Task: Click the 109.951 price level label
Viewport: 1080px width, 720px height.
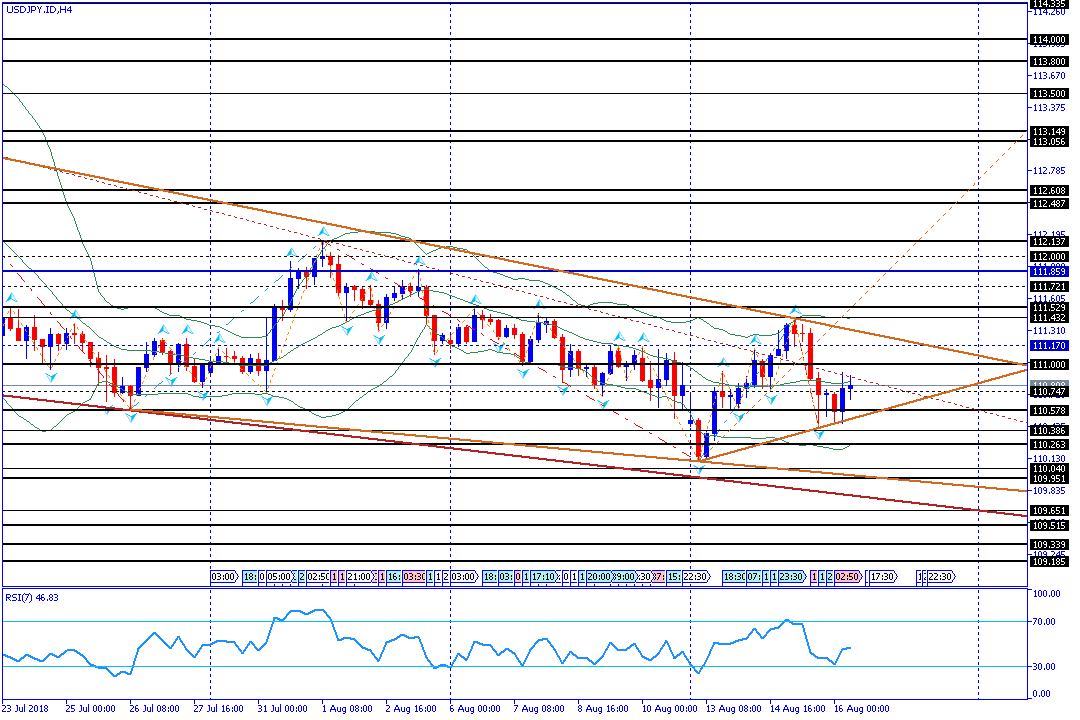Action: pyautogui.click(x=1048, y=478)
